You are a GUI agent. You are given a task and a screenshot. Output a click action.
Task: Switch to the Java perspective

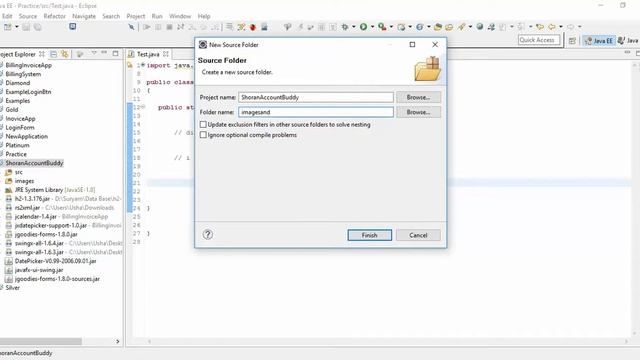click(x=629, y=40)
